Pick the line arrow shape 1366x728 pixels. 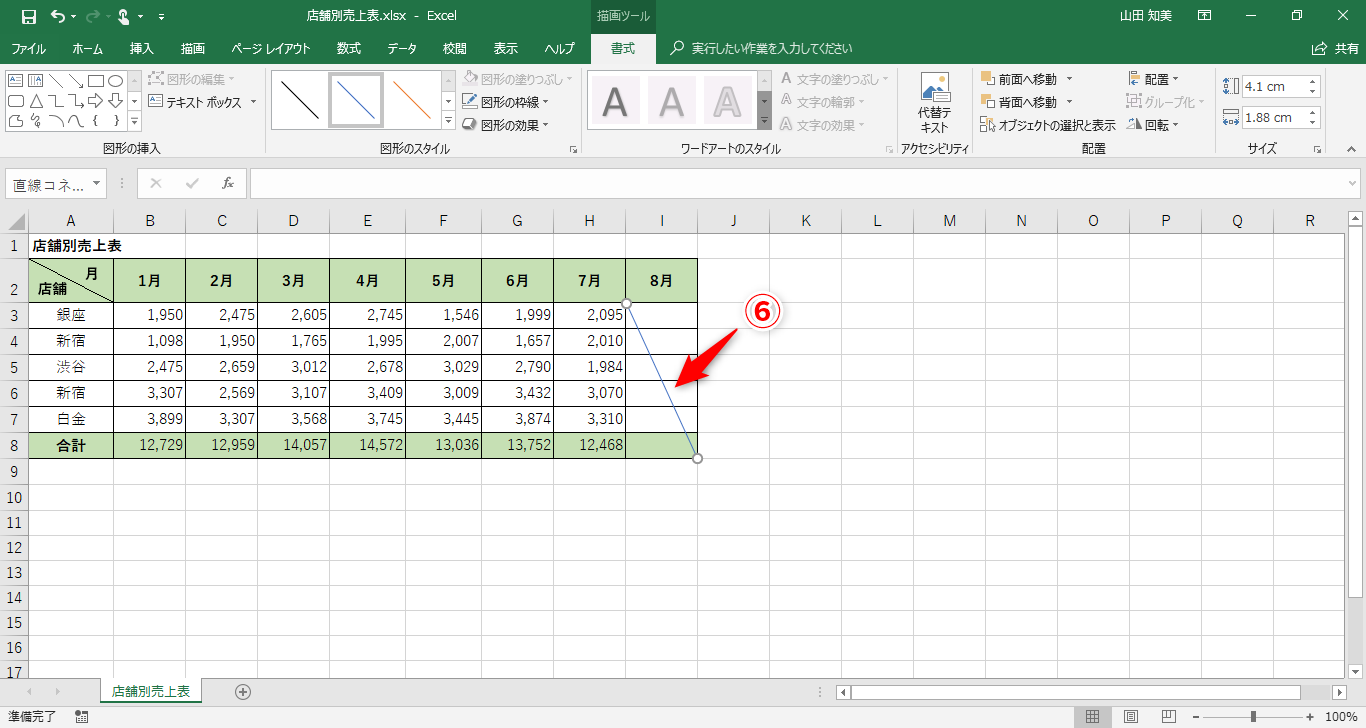[76, 80]
